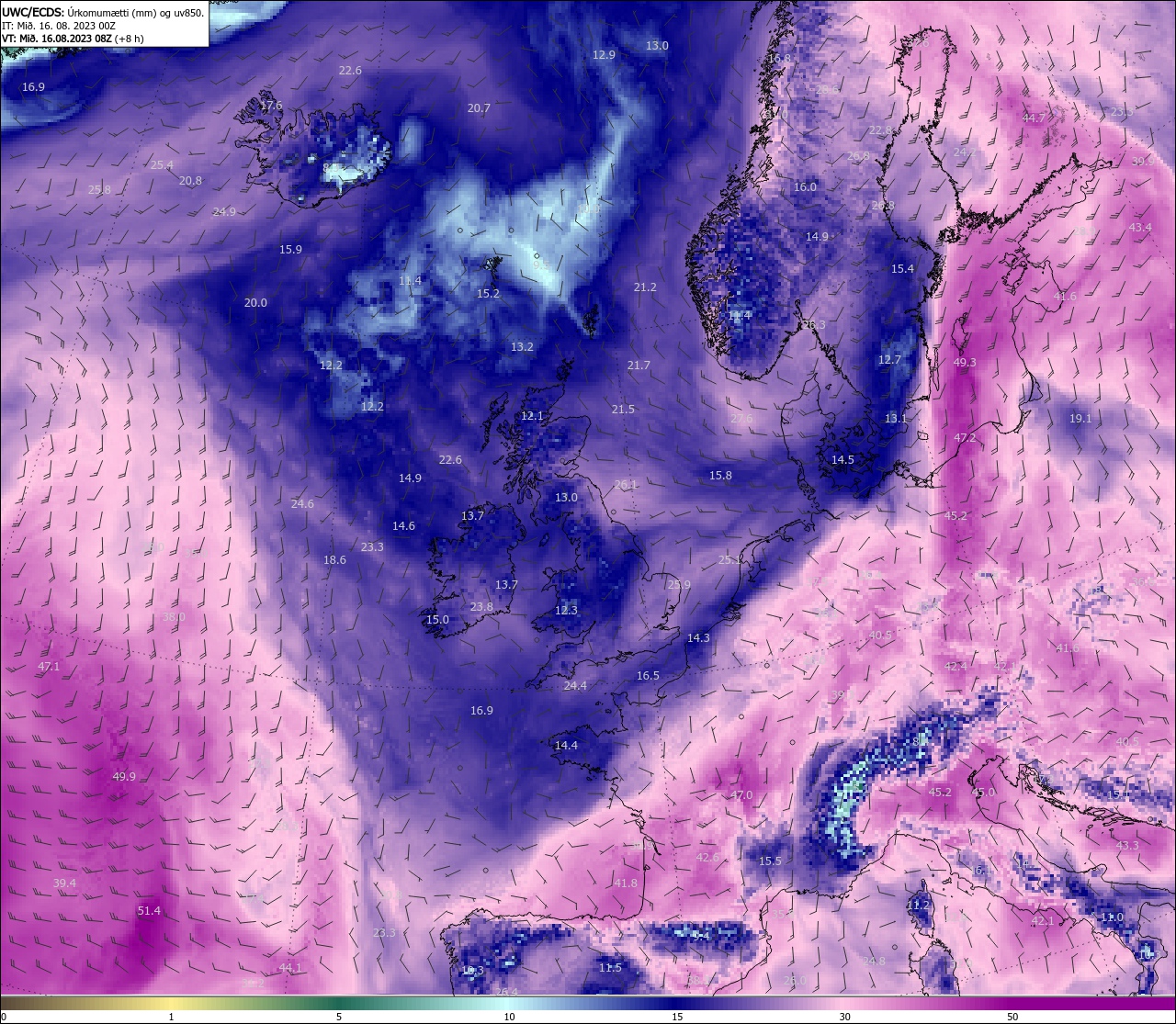Click the 30 tick label on color scale
Image resolution: width=1176 pixels, height=1024 pixels.
(844, 1017)
